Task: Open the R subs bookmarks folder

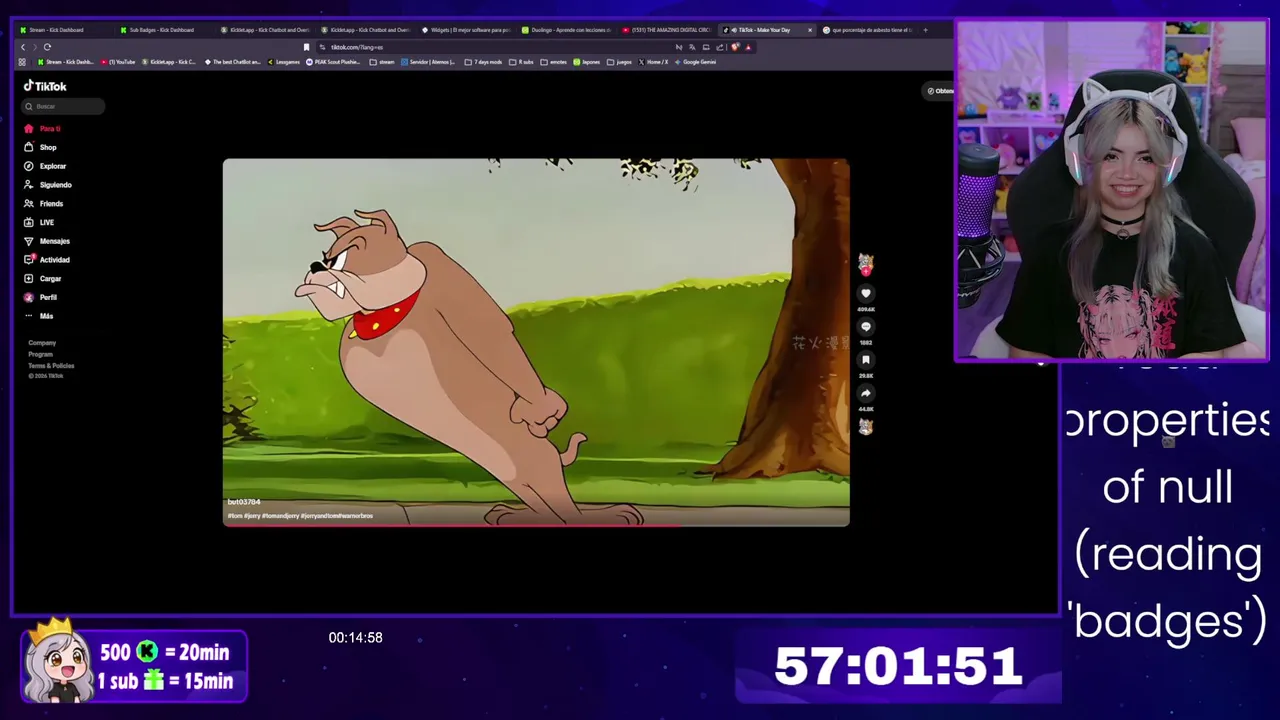Action: click(x=522, y=62)
